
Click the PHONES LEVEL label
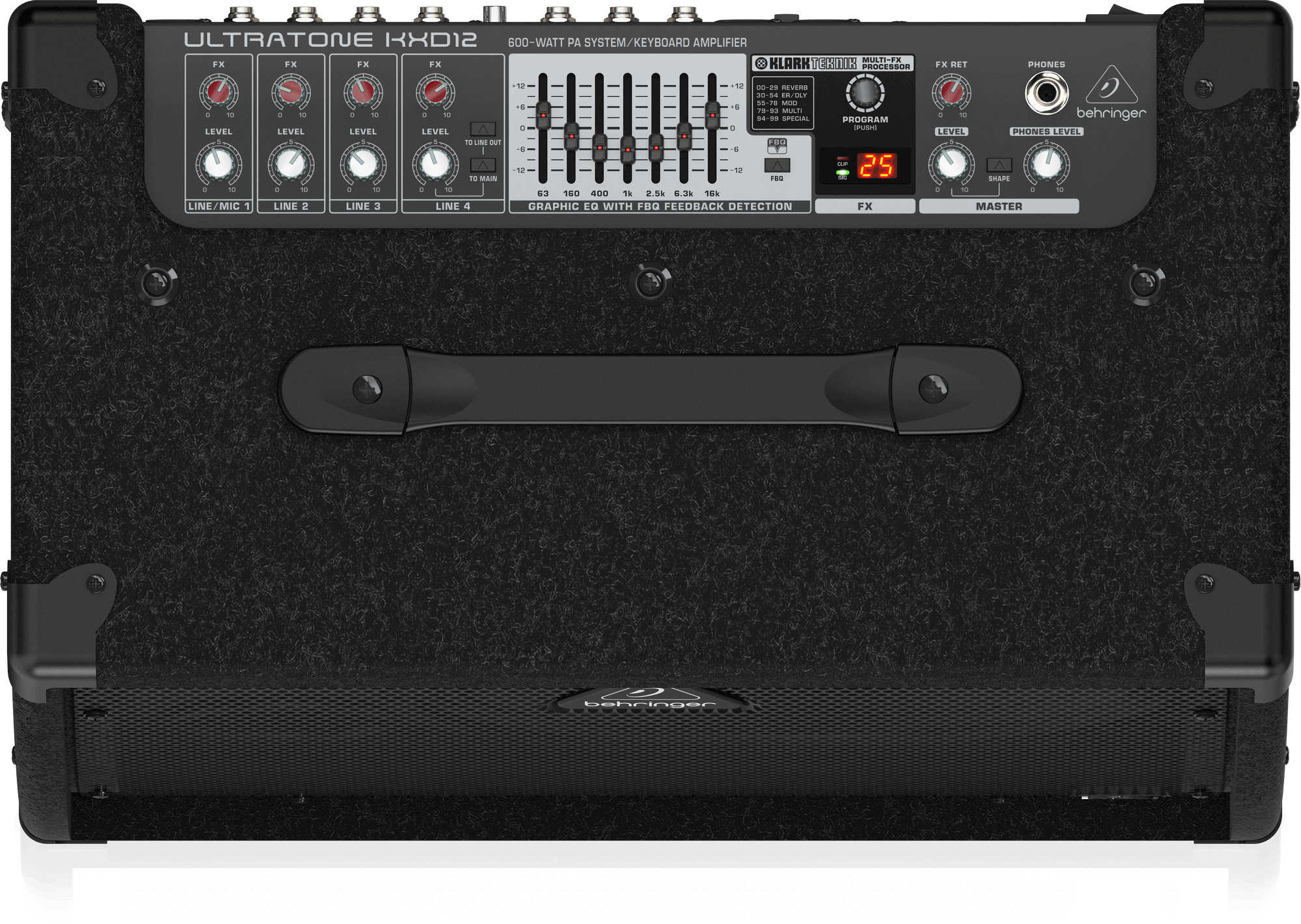[x=1047, y=131]
